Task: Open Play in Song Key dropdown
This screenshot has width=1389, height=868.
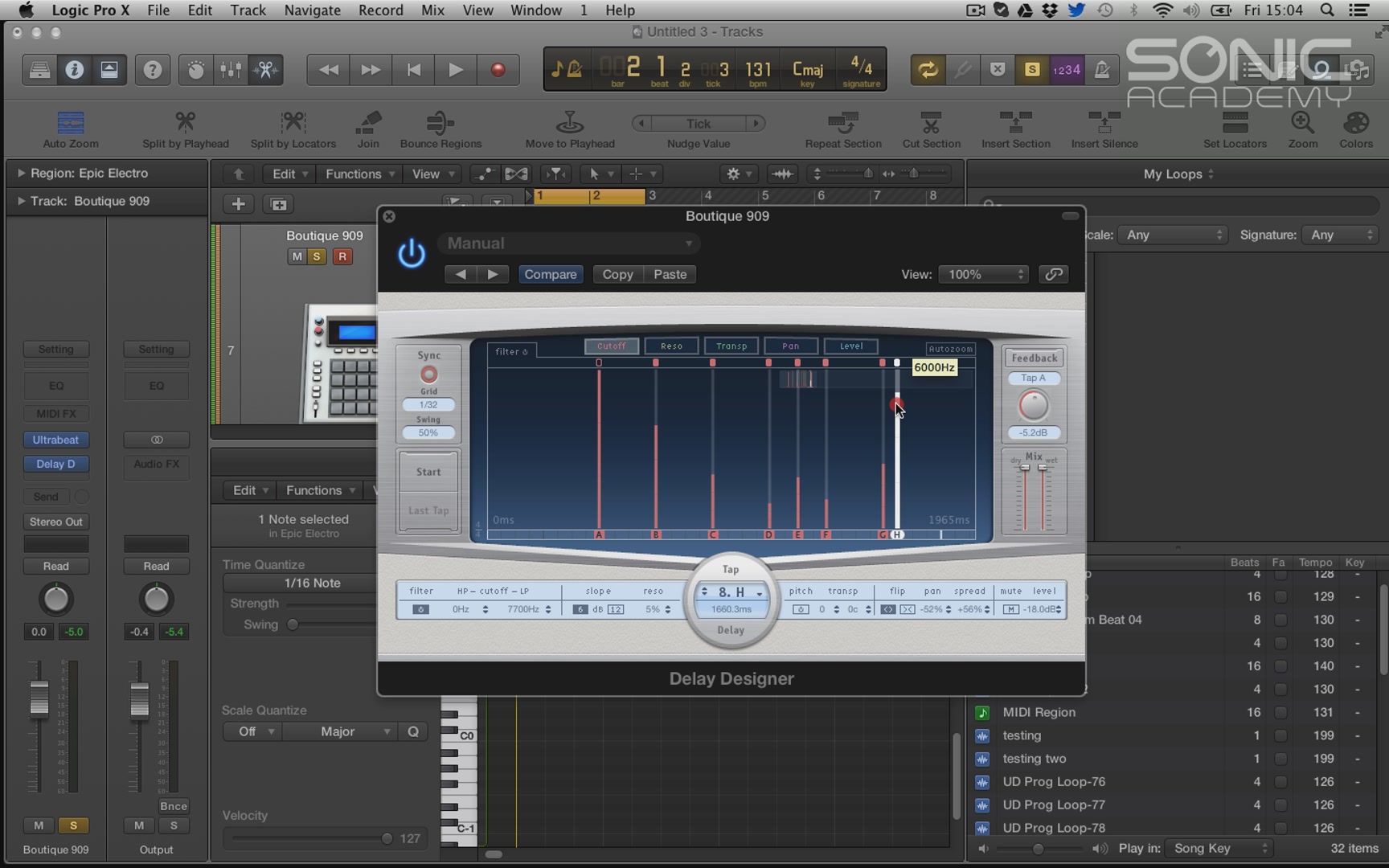Action: 1219,848
